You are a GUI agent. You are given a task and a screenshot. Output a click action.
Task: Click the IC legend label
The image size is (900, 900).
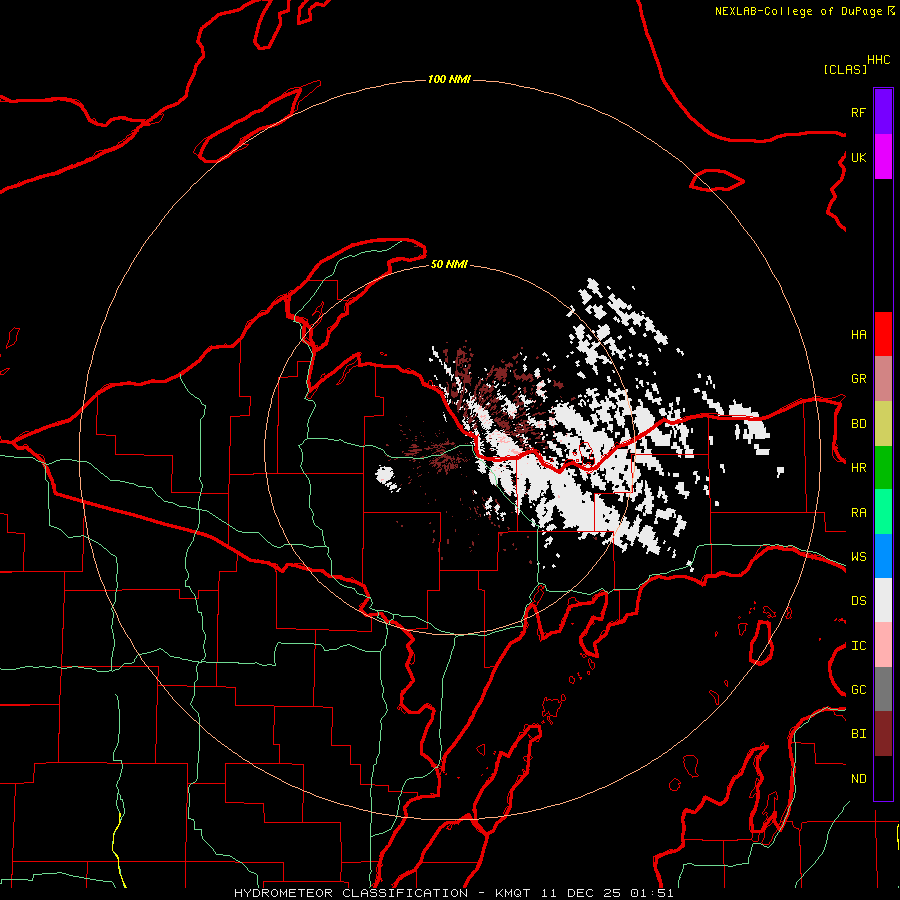pyautogui.click(x=858, y=646)
